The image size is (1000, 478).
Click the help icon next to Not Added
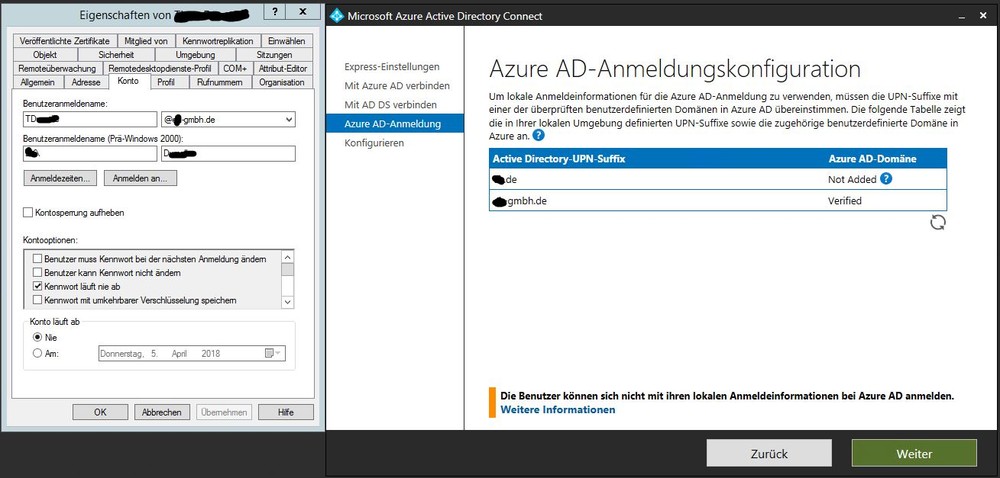click(885, 179)
